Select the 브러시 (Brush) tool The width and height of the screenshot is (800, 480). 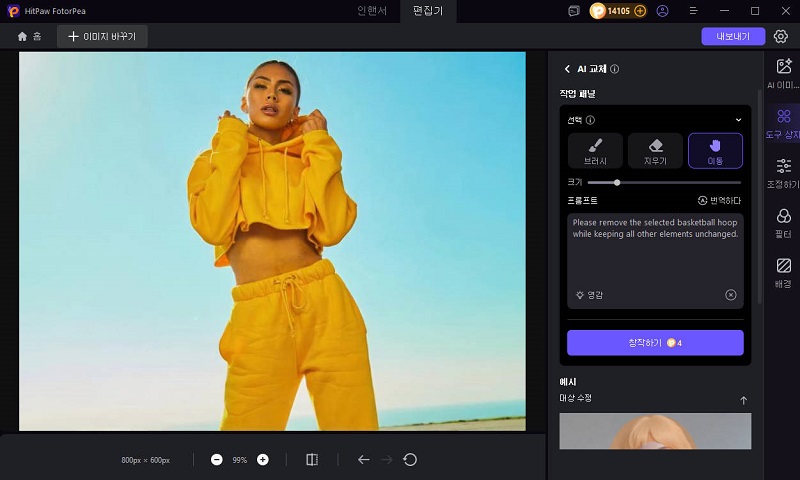595,150
